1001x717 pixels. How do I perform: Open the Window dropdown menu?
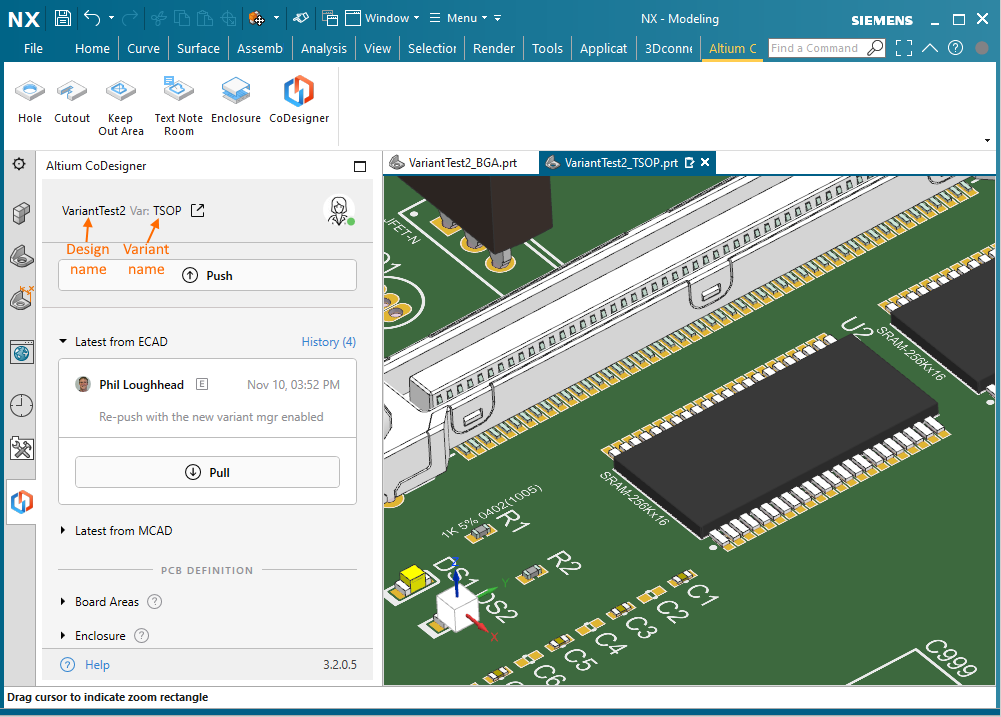(x=382, y=18)
